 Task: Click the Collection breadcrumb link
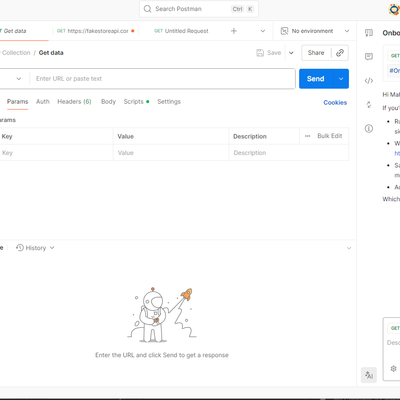tap(16, 53)
